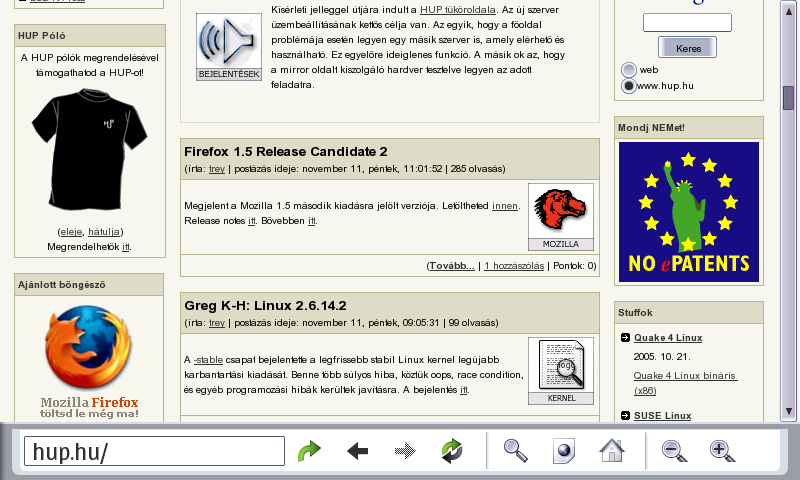Click Greg K-H: Linux 2.6.14.2 headline
The width and height of the screenshot is (800, 480).
(265, 306)
